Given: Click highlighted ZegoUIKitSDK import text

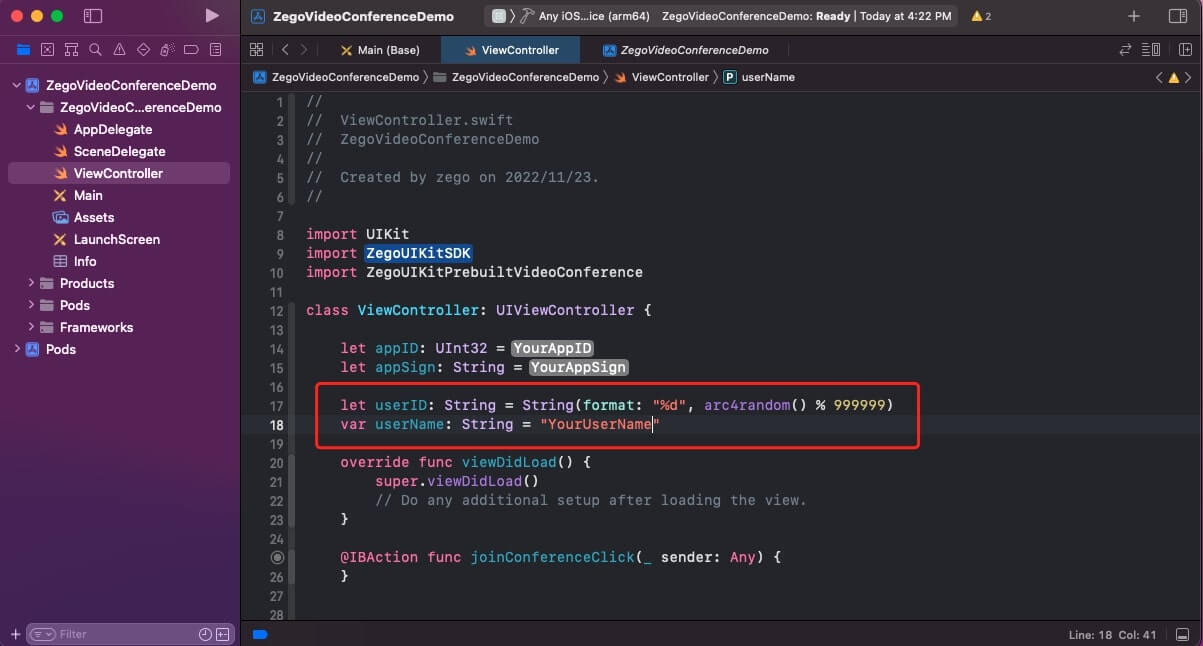Looking at the screenshot, I should [418, 254].
